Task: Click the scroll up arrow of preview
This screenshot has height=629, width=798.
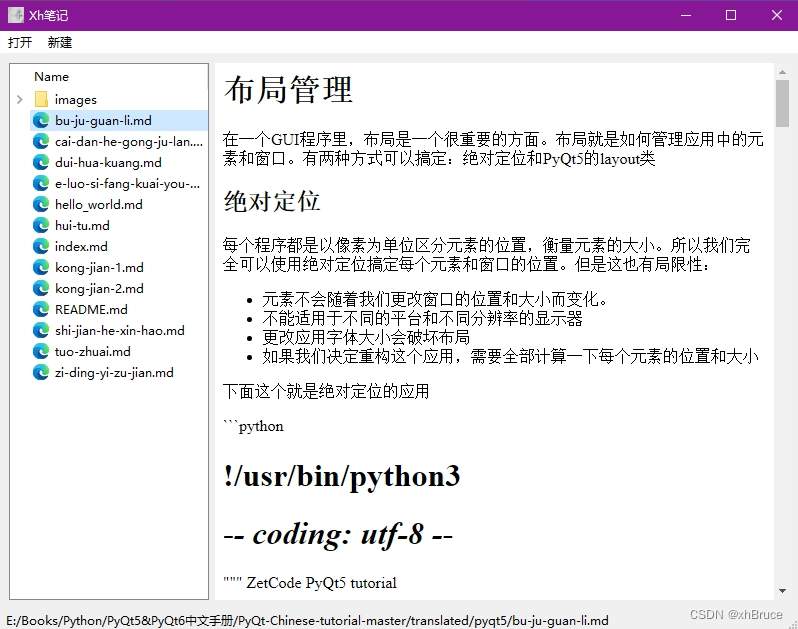Action: pyautogui.click(x=782, y=72)
